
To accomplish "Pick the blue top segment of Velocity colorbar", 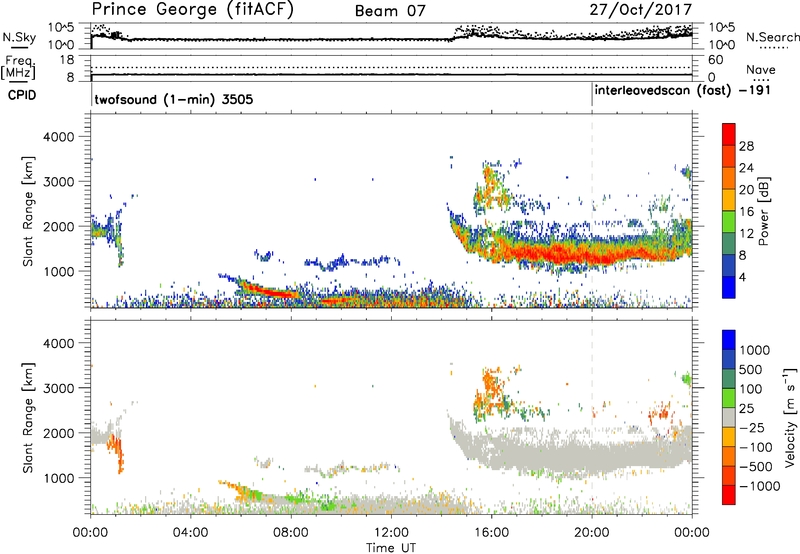I will [729, 340].
